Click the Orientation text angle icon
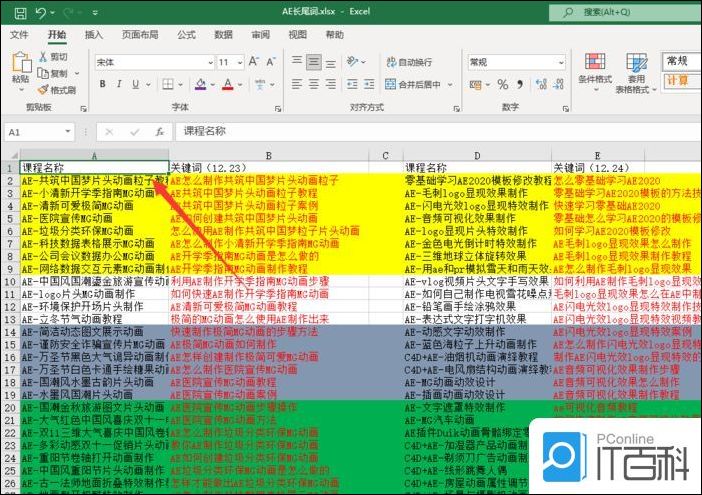The height and width of the screenshot is (495, 702). point(353,61)
